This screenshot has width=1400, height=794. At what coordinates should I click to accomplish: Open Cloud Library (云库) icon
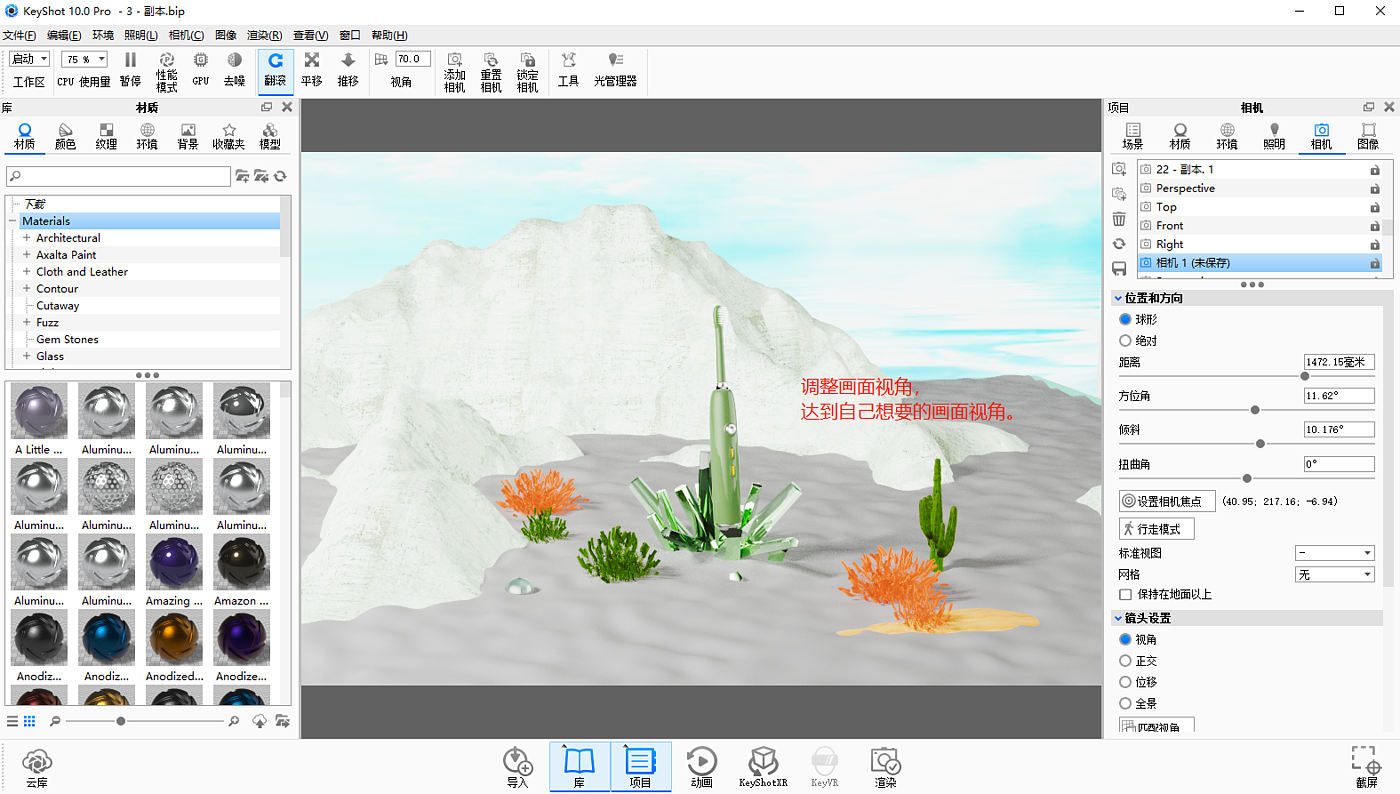37,767
